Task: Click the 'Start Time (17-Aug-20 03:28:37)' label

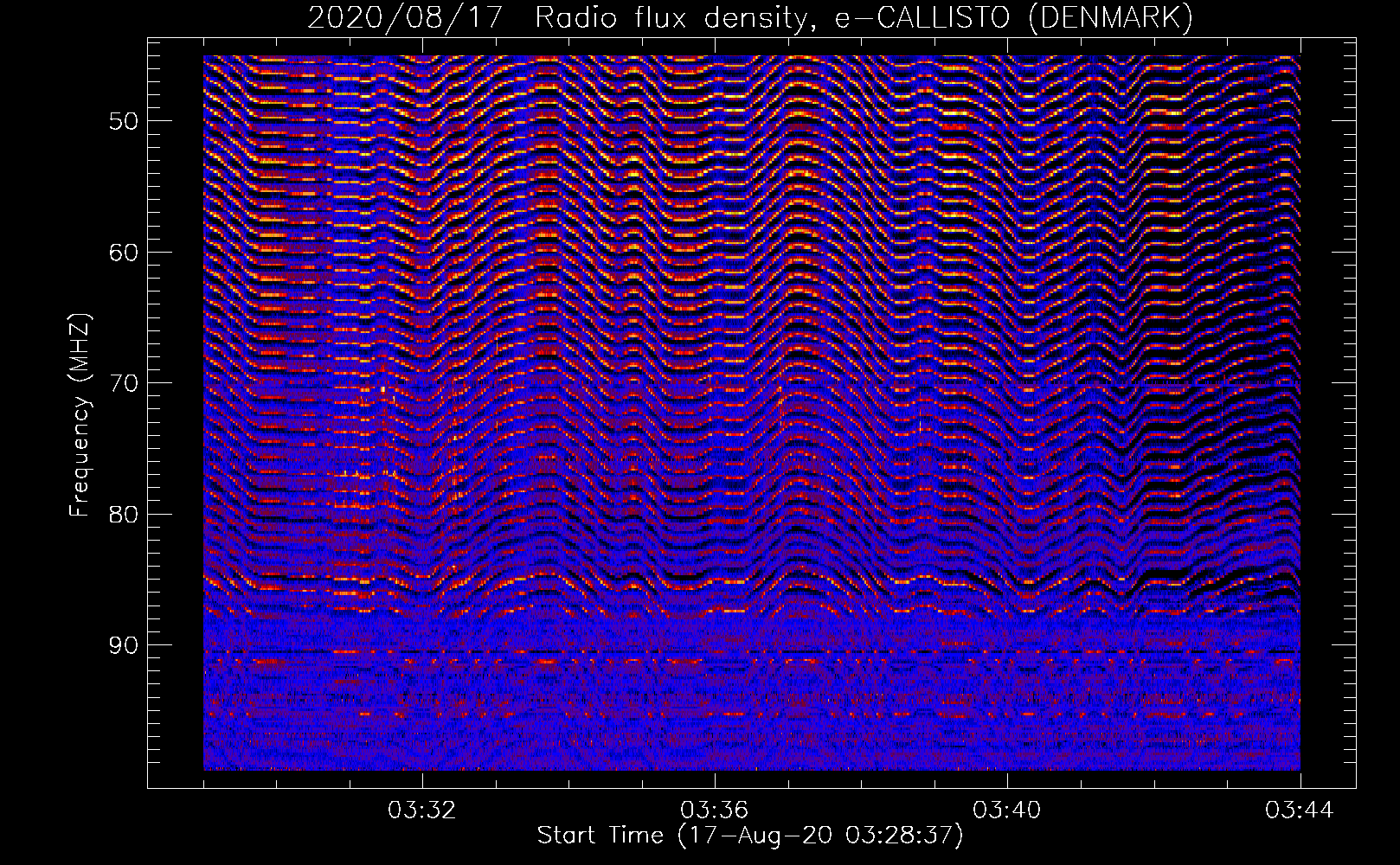Action: pyautogui.click(x=750, y=836)
